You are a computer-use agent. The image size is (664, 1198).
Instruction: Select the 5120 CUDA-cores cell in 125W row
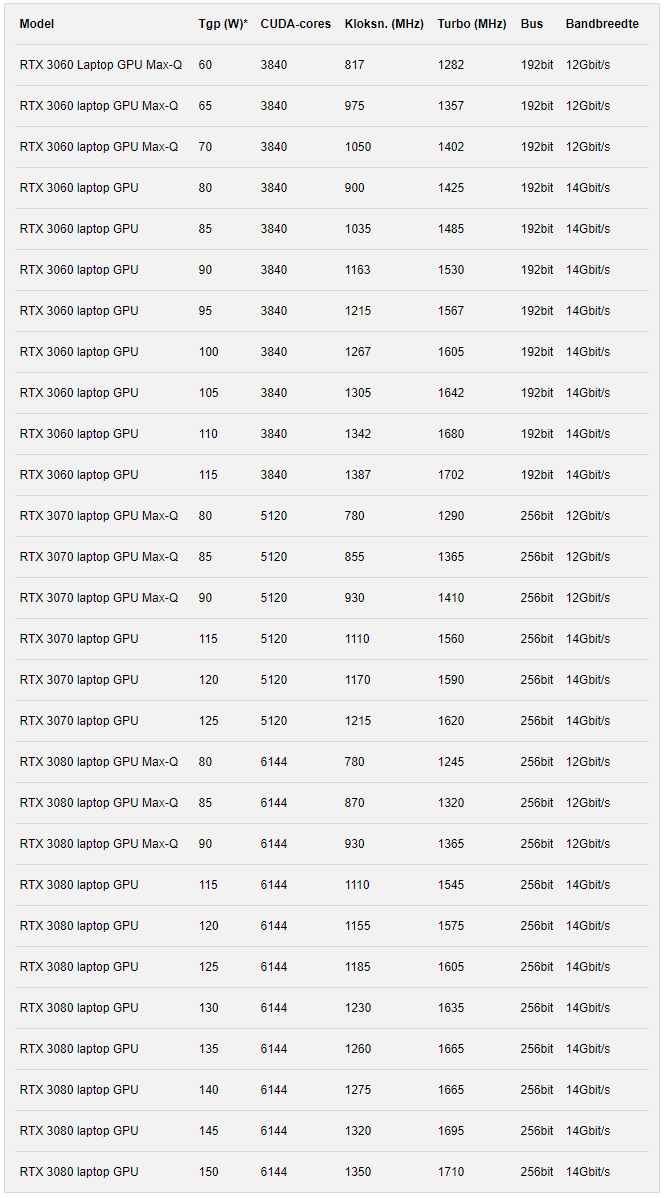pos(274,720)
